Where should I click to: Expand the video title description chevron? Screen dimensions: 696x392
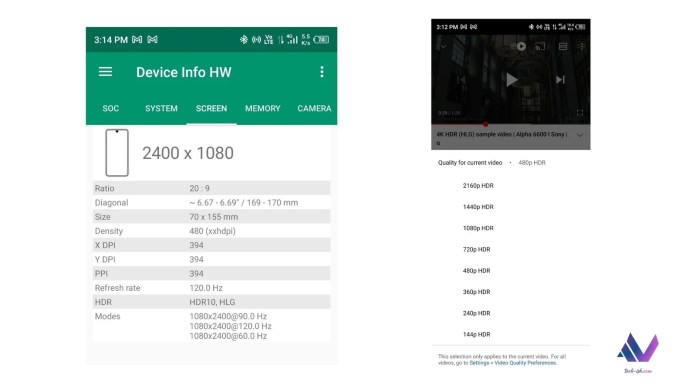pyautogui.click(x=580, y=135)
